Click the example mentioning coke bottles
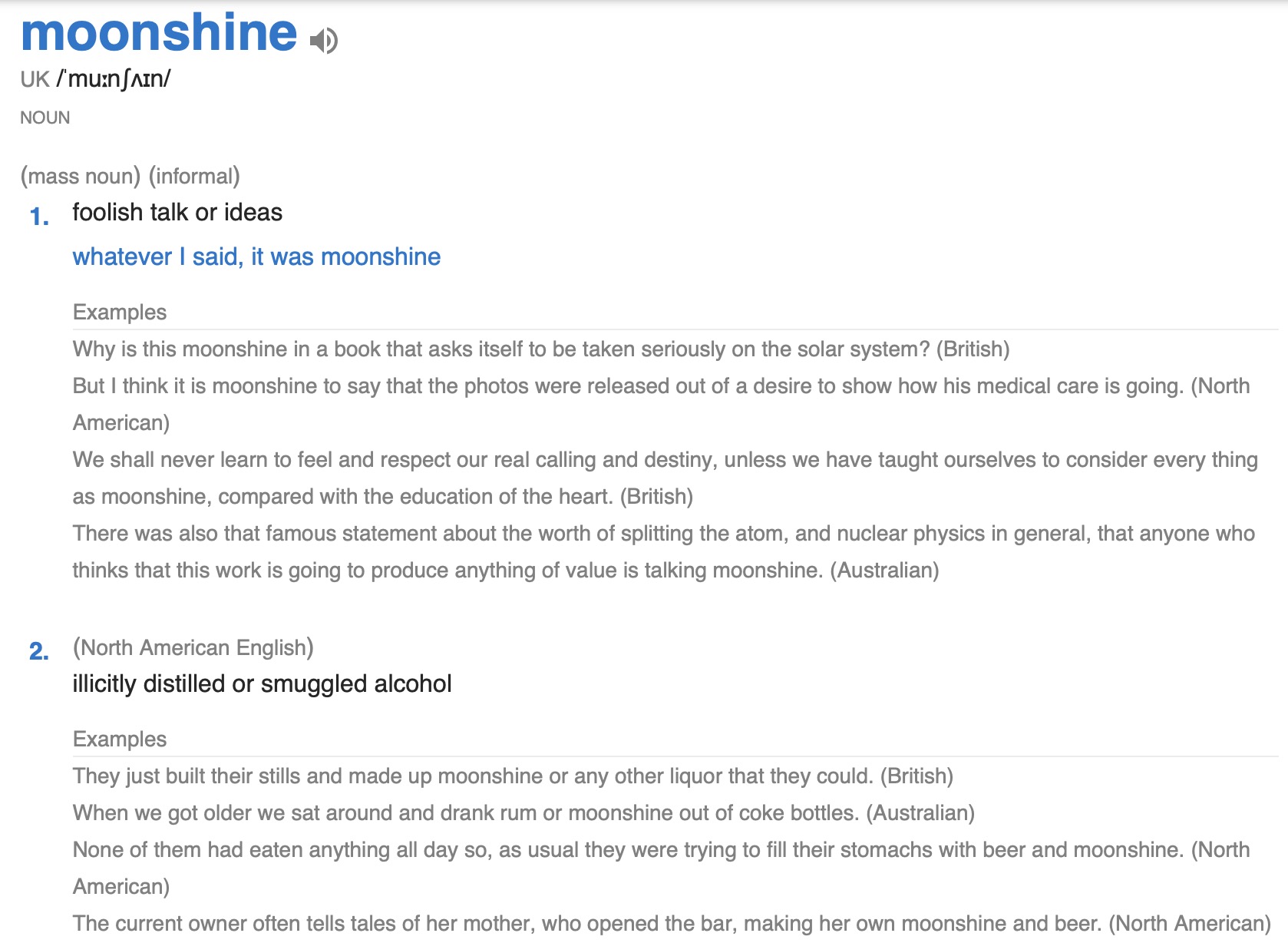The image size is (1288, 943). [x=523, y=812]
